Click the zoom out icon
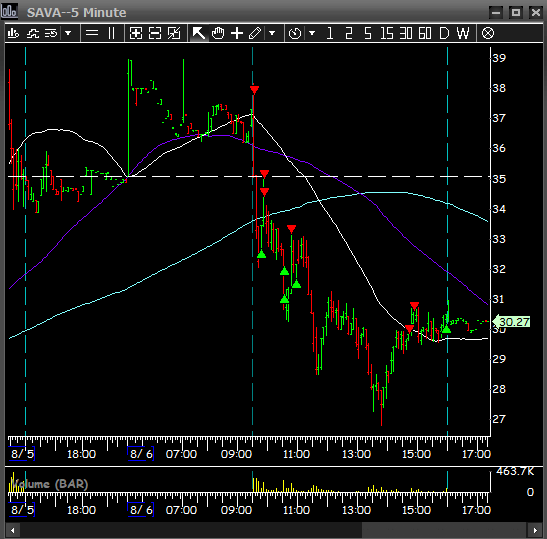This screenshot has width=547, height=539. click(155, 33)
